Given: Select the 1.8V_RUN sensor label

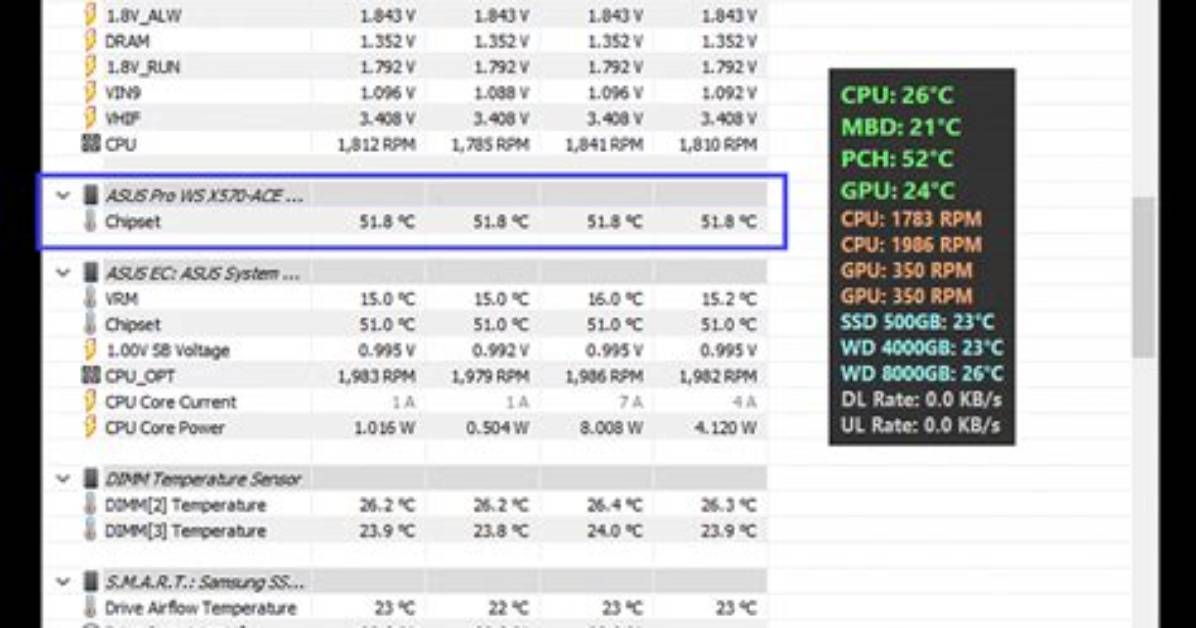Looking at the screenshot, I should coord(143,67).
